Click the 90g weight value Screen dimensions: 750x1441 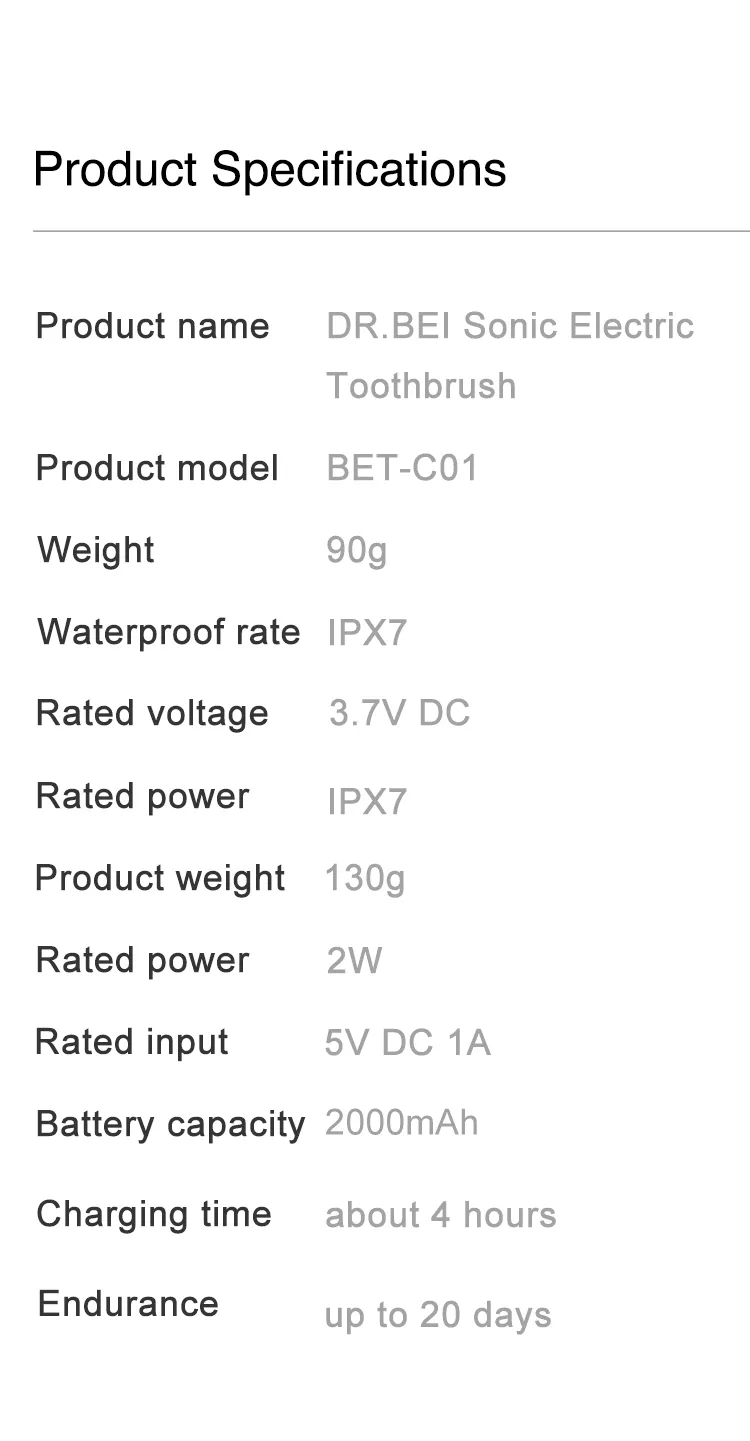(x=357, y=550)
